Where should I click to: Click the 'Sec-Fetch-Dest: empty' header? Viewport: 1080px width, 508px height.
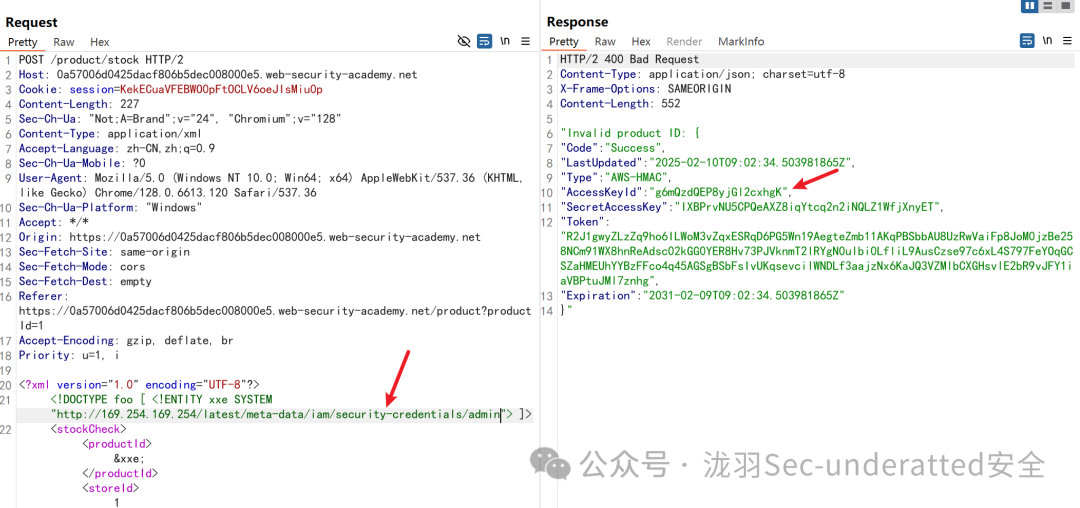(85, 282)
